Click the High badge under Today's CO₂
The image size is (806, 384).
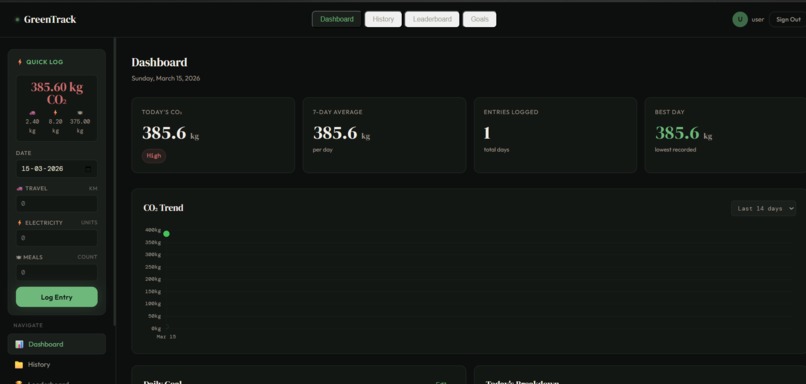(154, 156)
